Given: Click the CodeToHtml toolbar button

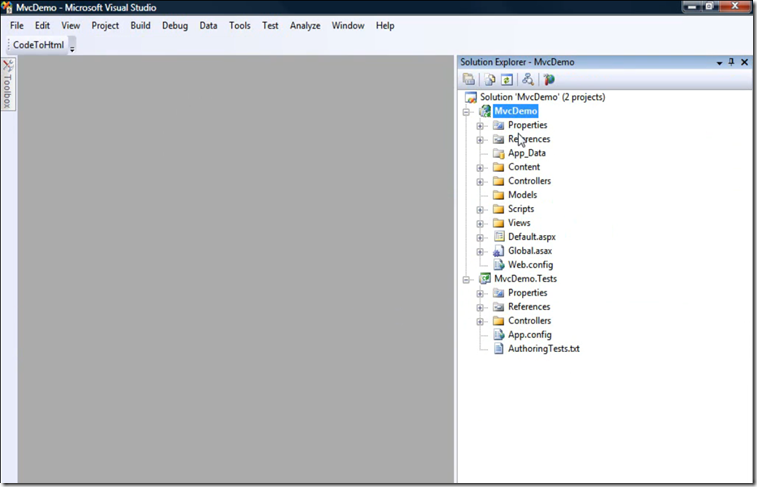Looking at the screenshot, I should [38, 45].
